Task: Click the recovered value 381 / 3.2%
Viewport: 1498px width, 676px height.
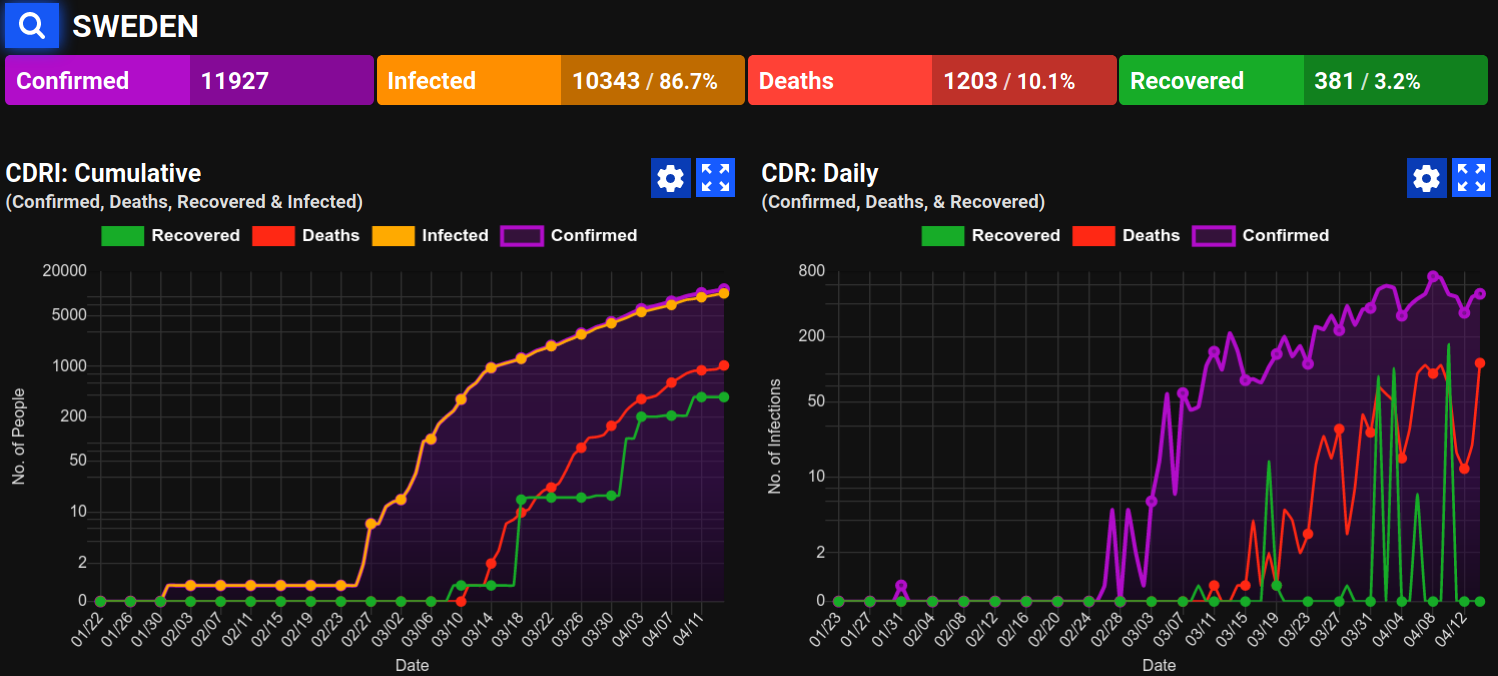Action: click(1367, 81)
